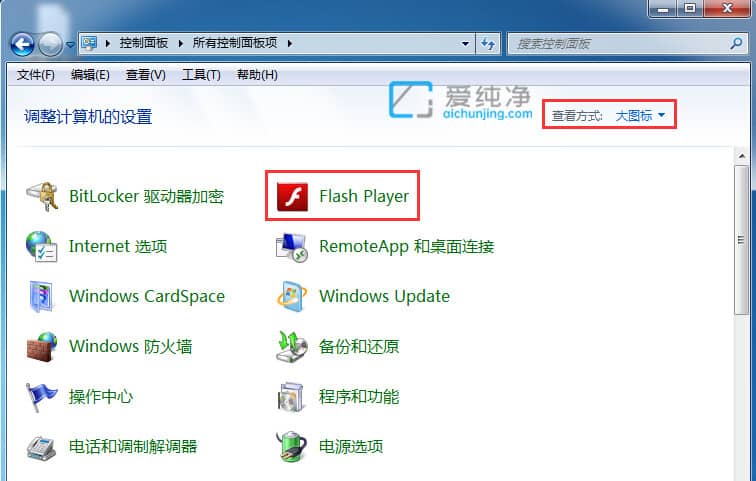Click the scrollbar up arrow
This screenshot has width=756, height=481.
tap(742, 156)
